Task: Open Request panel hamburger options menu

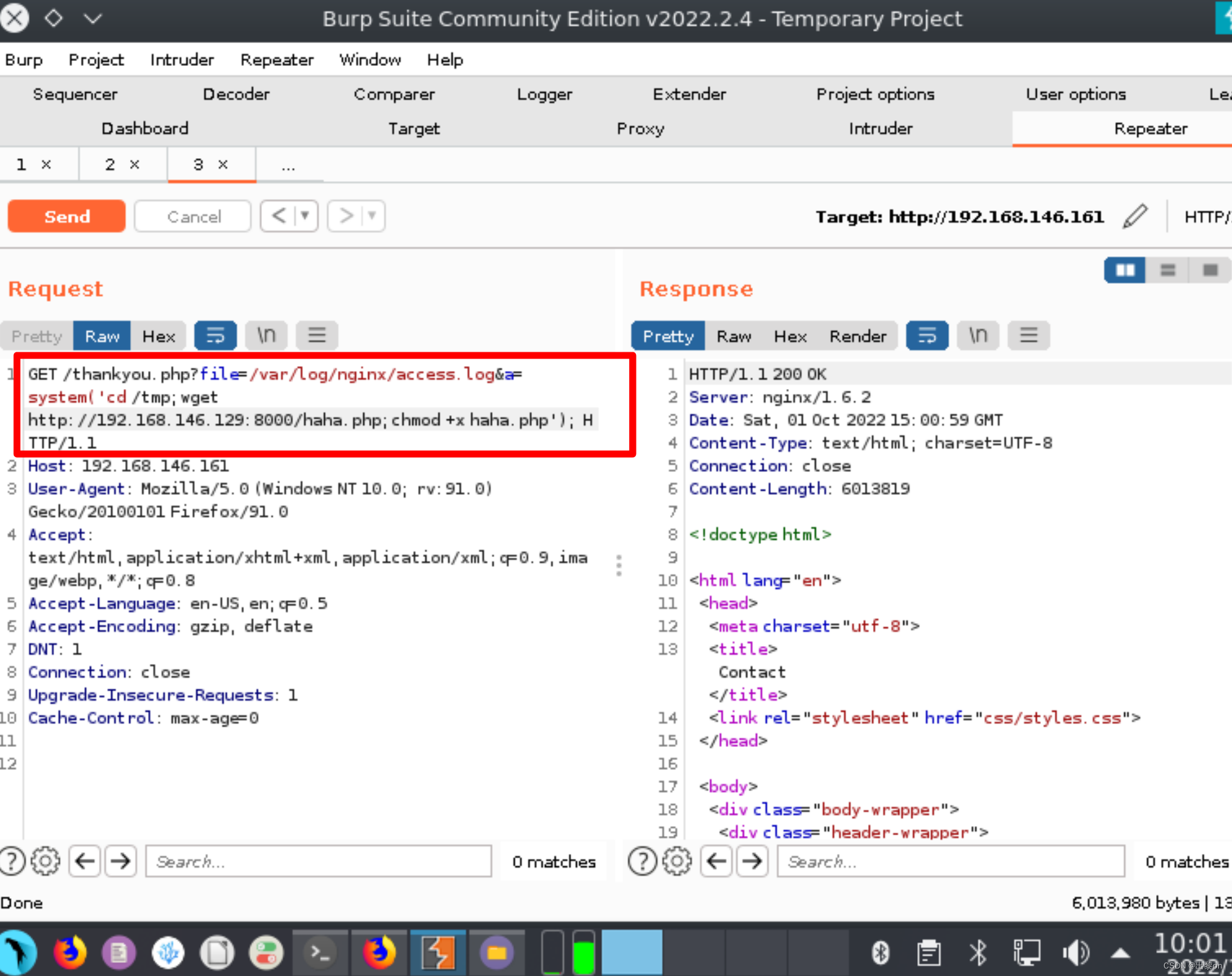Action: [317, 336]
